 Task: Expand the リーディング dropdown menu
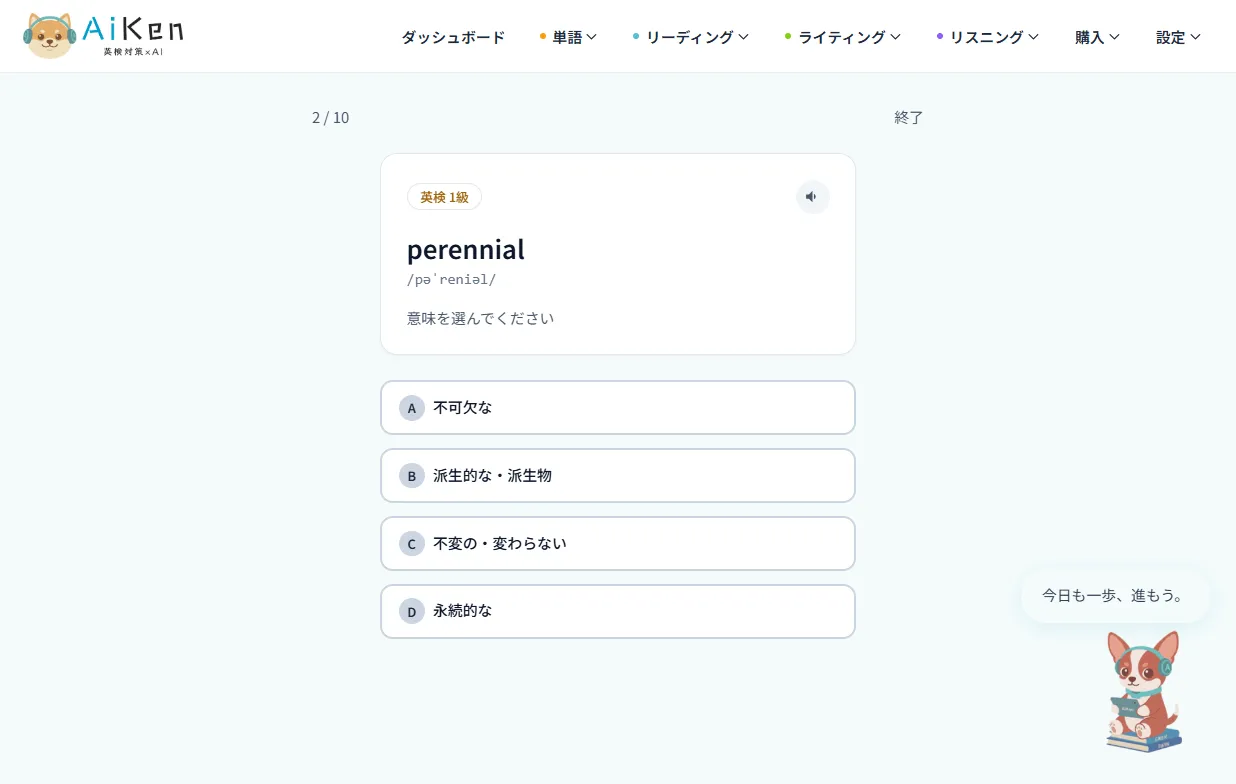pyautogui.click(x=691, y=37)
